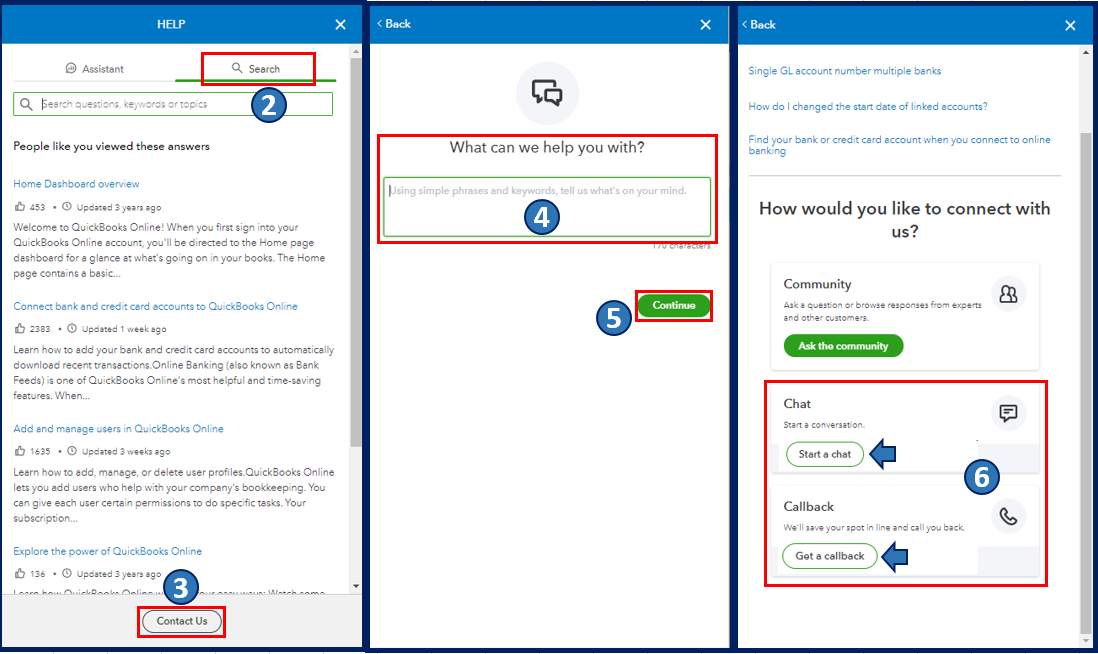Close the 'What can we help you with' panel
This screenshot has width=1098, height=654.
705,25
